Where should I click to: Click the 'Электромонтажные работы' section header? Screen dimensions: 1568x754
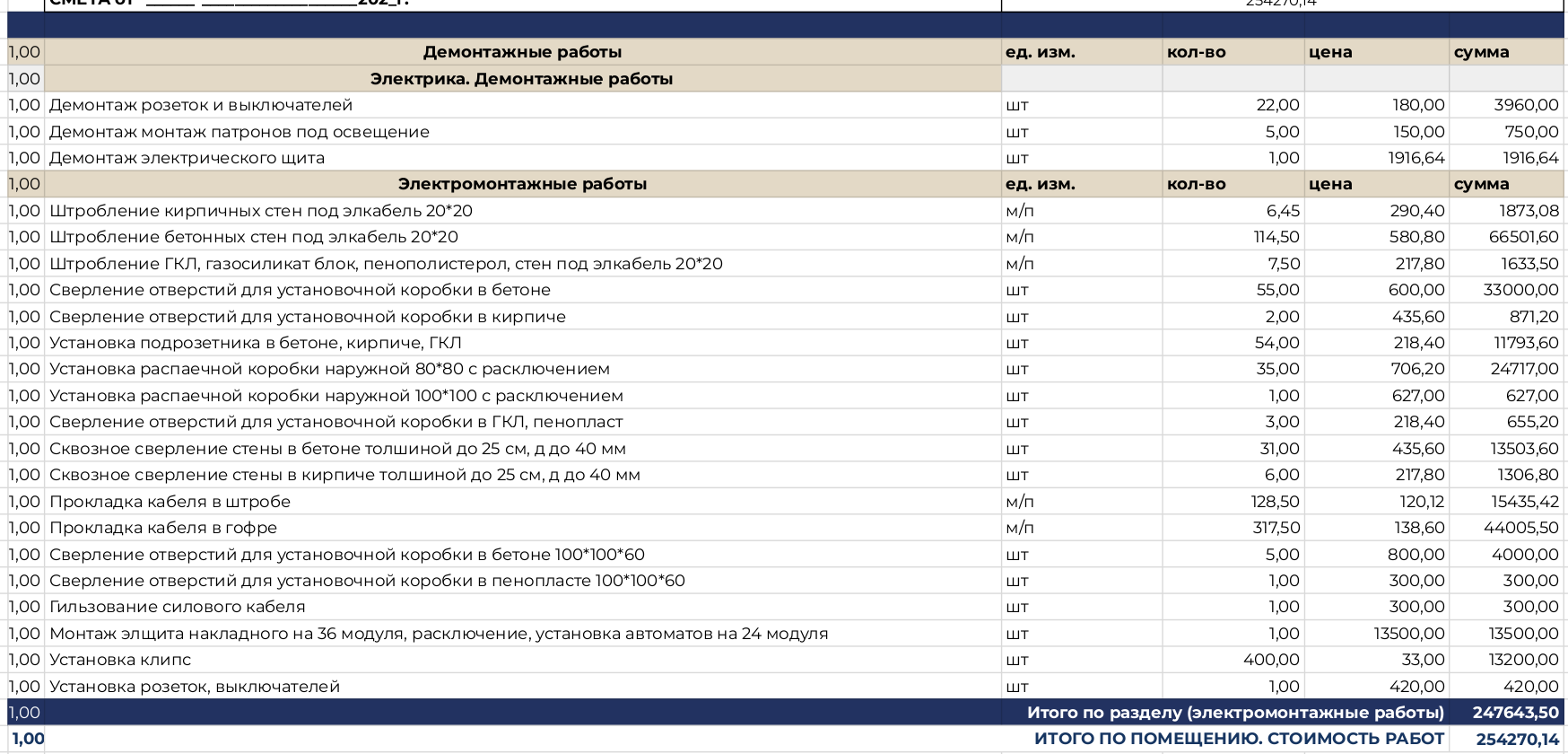pyautogui.click(x=522, y=184)
